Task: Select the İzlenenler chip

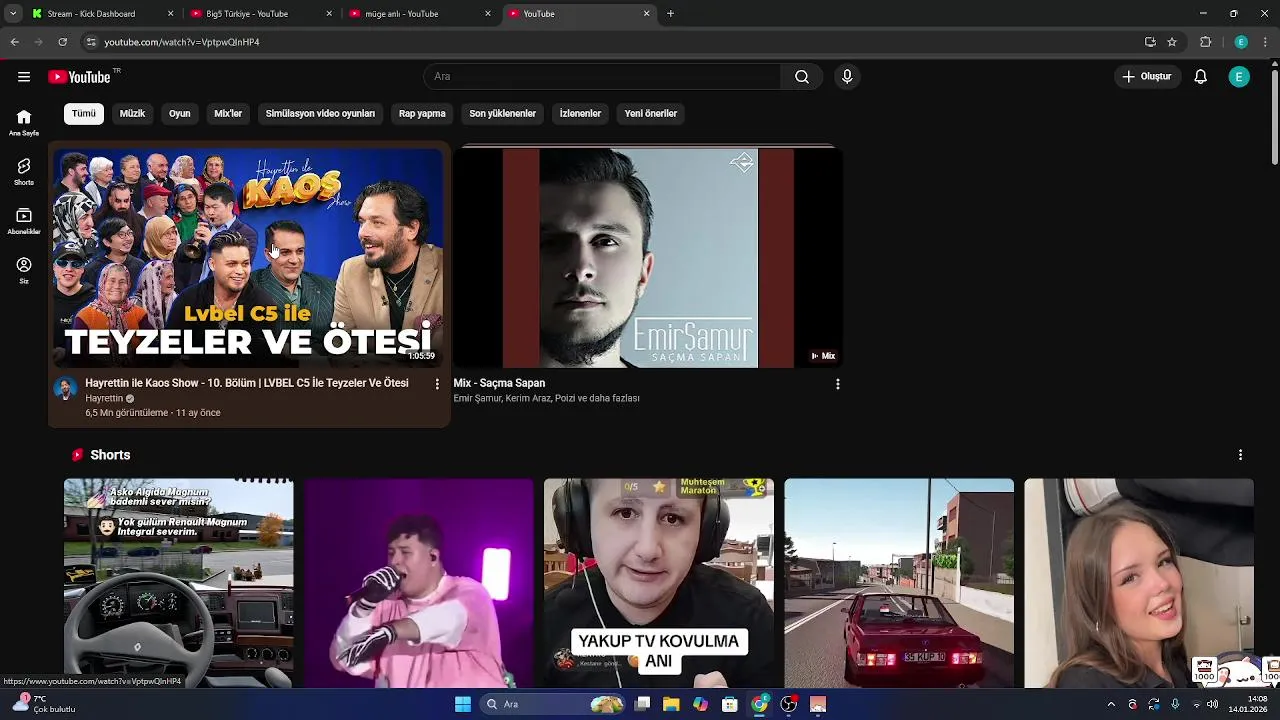Action: click(x=580, y=114)
